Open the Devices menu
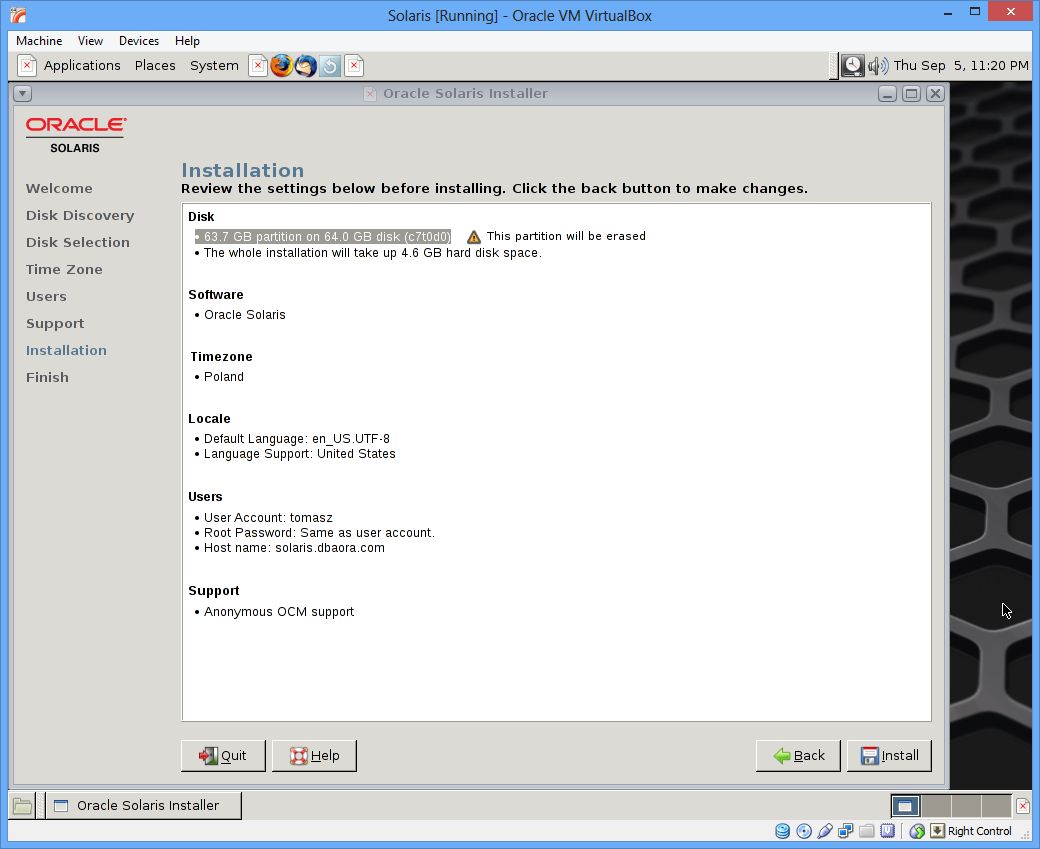The width and height of the screenshot is (1040, 849). click(x=139, y=41)
